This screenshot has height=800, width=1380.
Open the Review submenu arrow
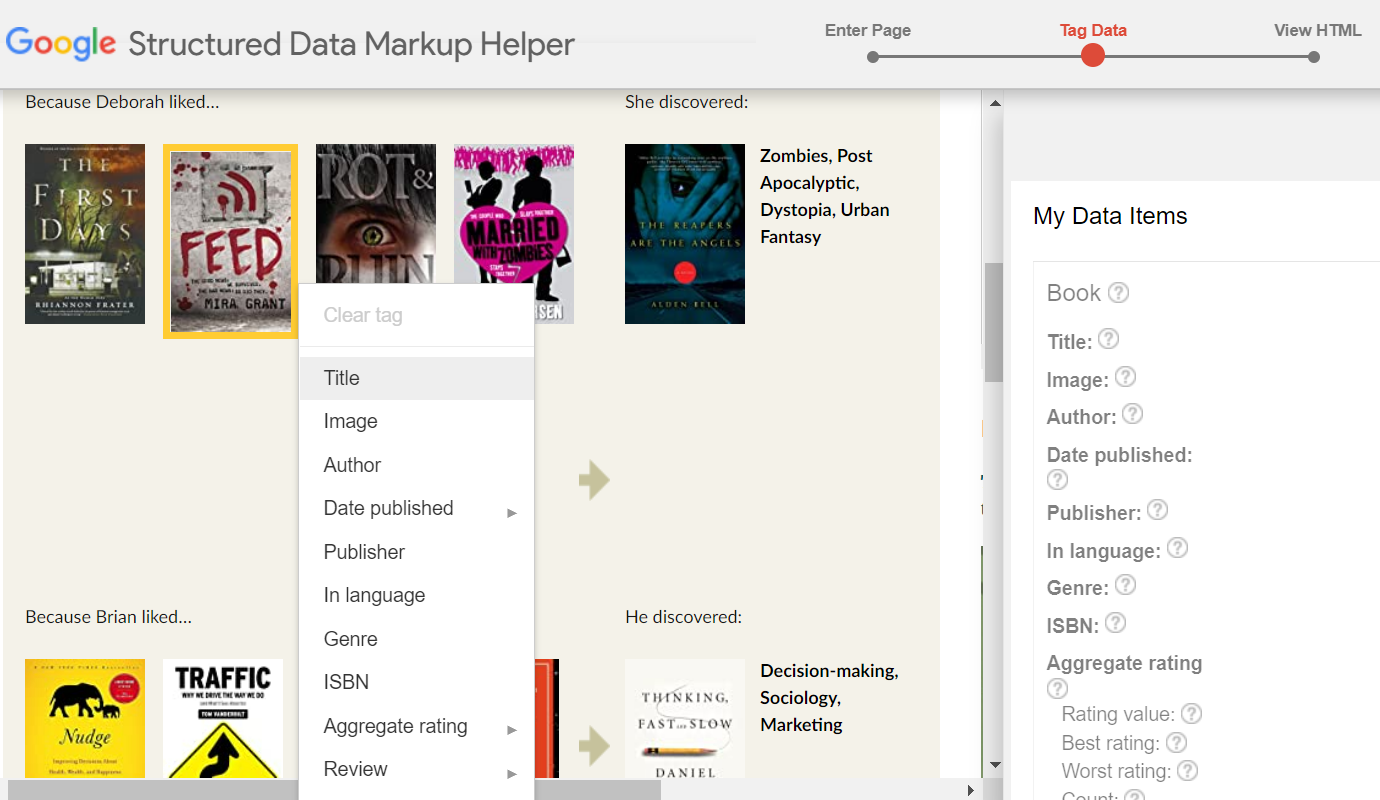tap(512, 773)
